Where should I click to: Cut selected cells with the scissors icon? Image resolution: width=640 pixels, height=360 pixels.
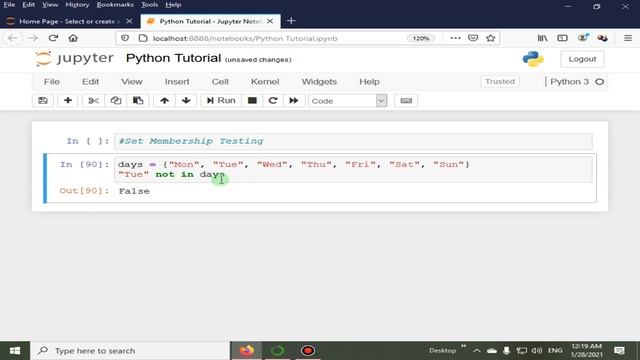click(x=93, y=100)
